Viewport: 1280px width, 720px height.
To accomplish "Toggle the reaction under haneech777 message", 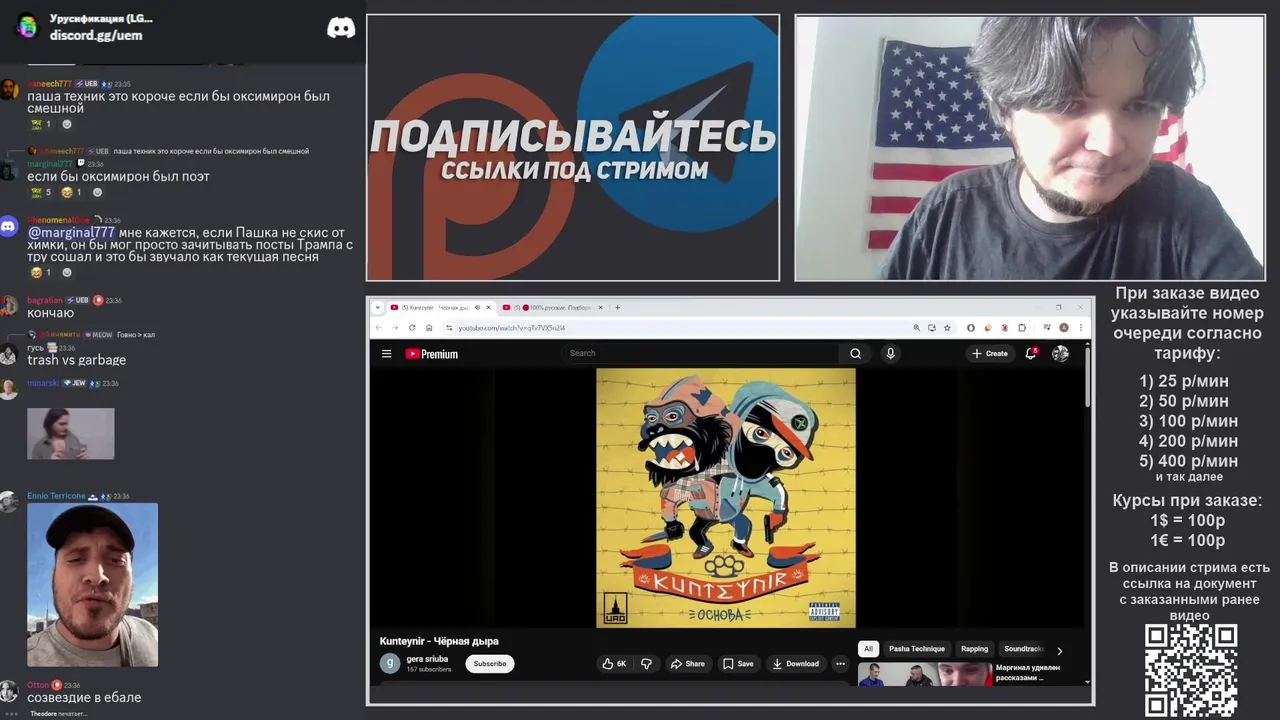I will 41,124.
